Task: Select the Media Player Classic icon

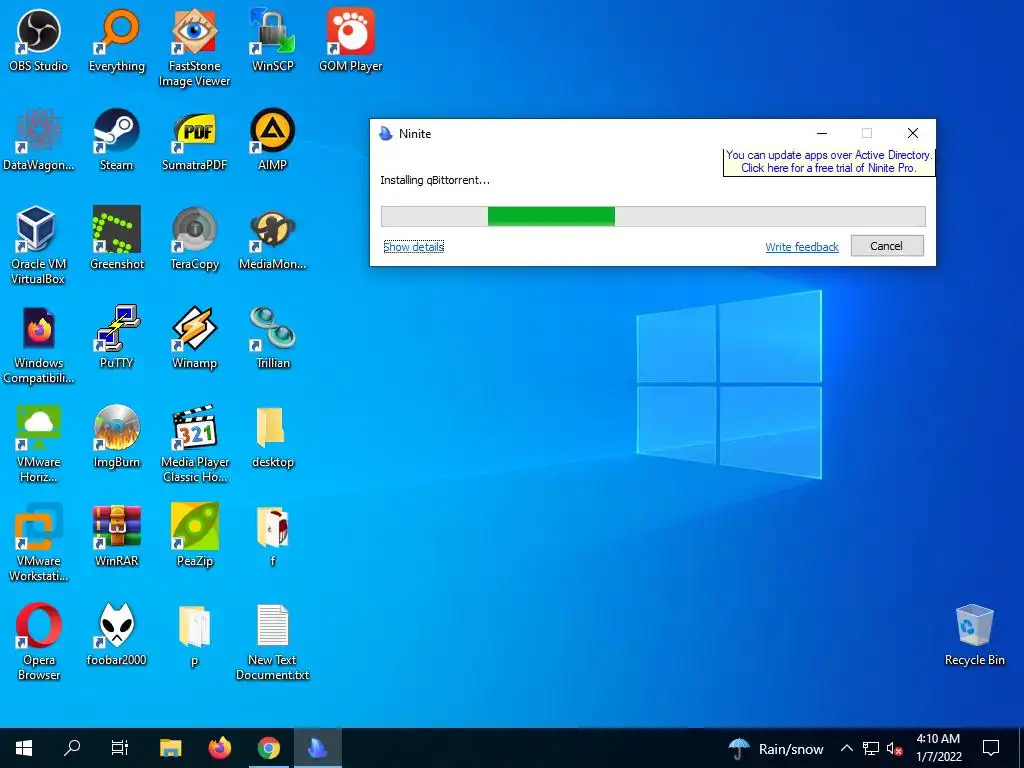Action: click(195, 443)
